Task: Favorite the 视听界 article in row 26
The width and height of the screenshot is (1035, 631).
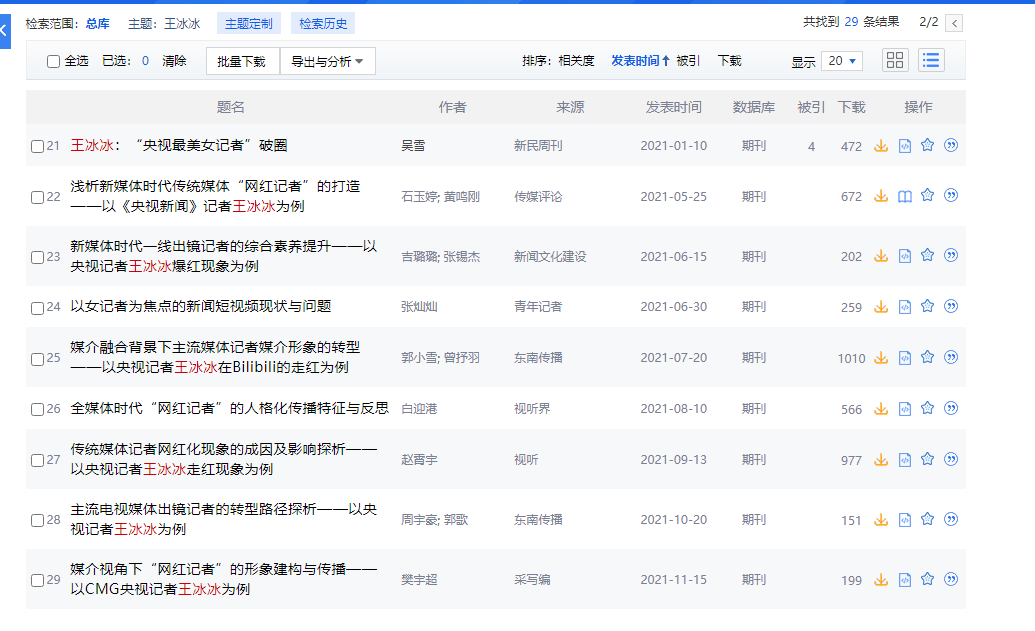Action: coord(927,409)
